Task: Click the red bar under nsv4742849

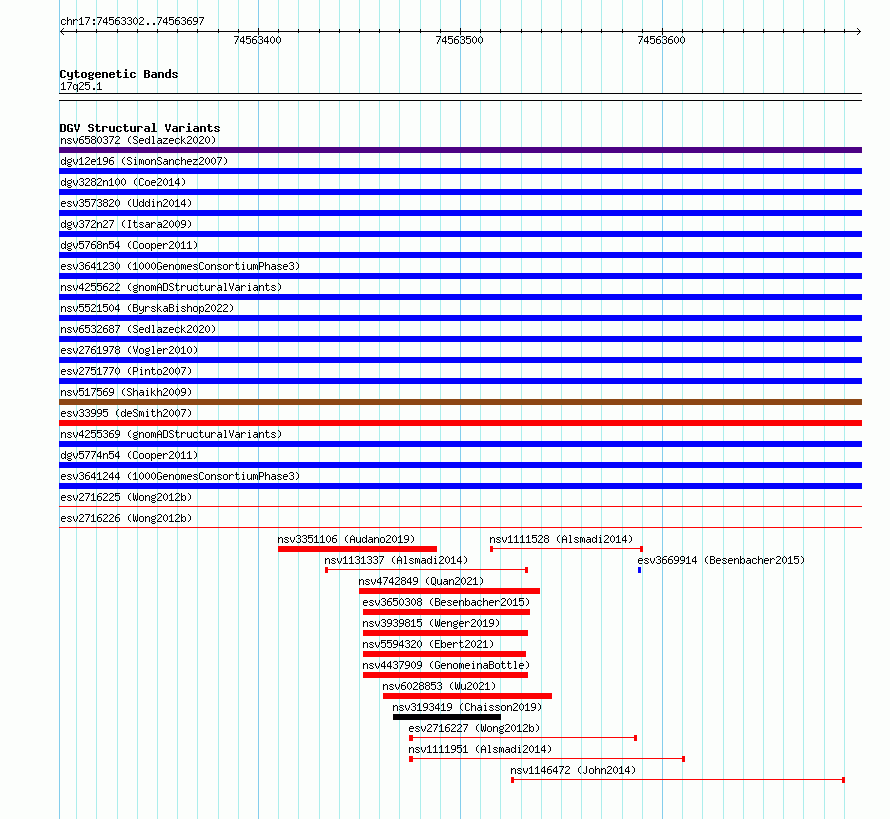Action: pos(450,591)
